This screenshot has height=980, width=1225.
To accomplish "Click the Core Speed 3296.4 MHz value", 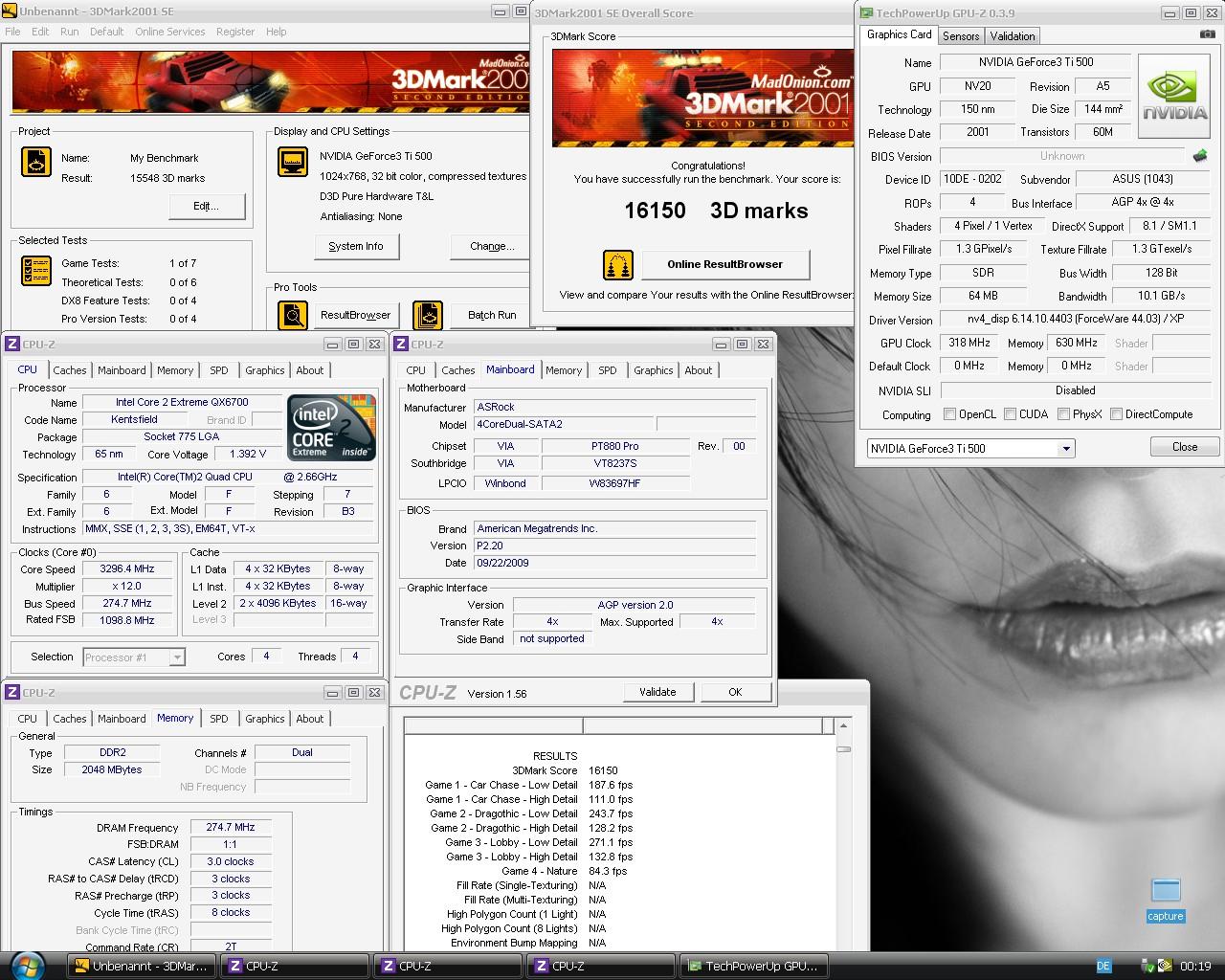I will tap(127, 568).
